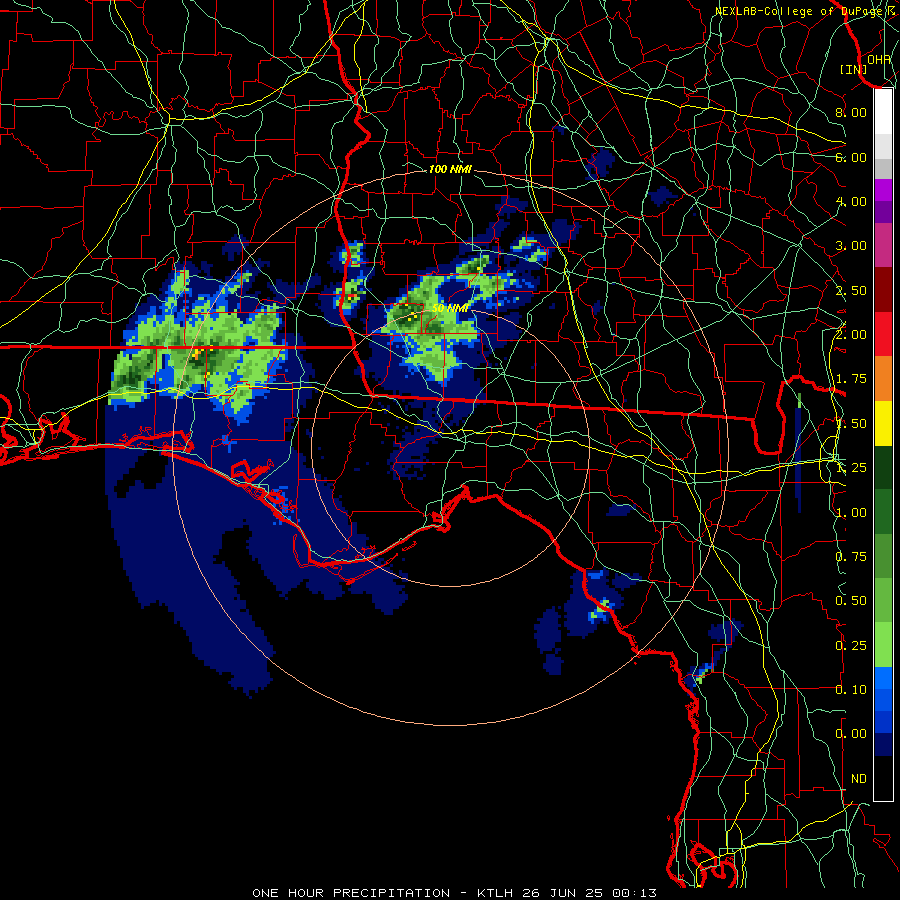Screen dimensions: 900x900
Task: Click the 100 NMI range ring label
Action: click(x=450, y=169)
